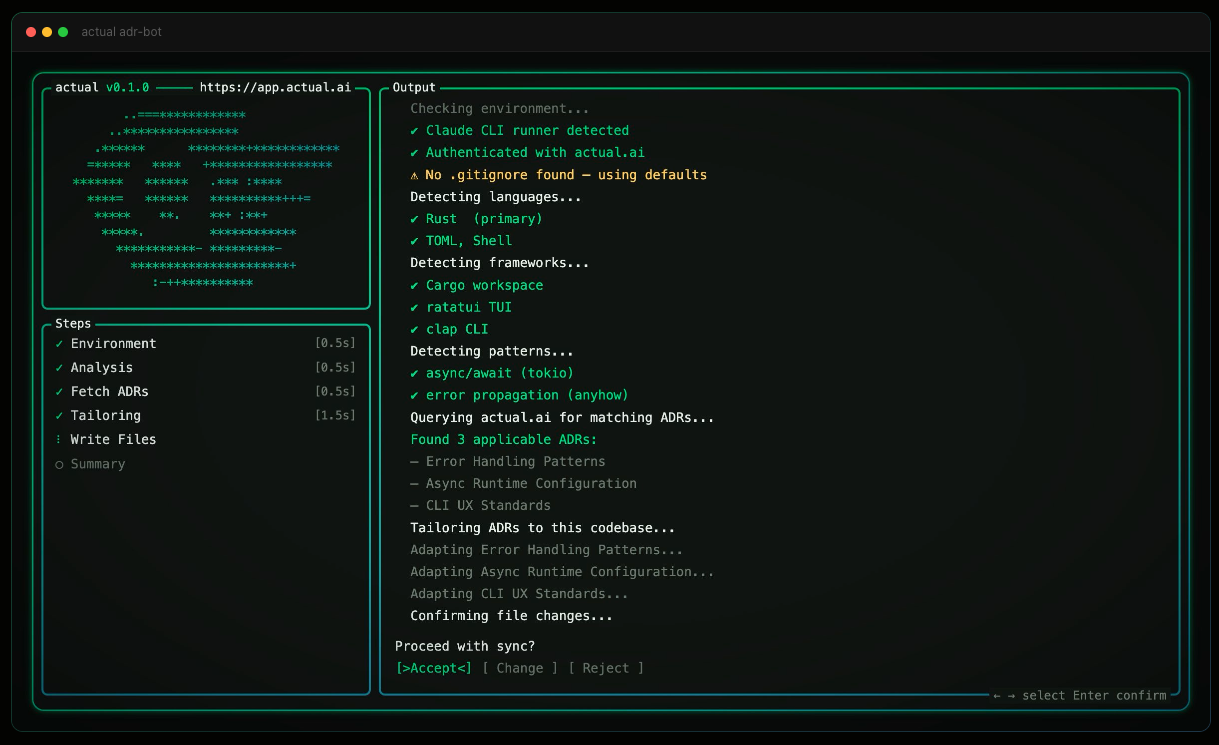
Task: Choose the Change option
Action: pyautogui.click(x=520, y=668)
